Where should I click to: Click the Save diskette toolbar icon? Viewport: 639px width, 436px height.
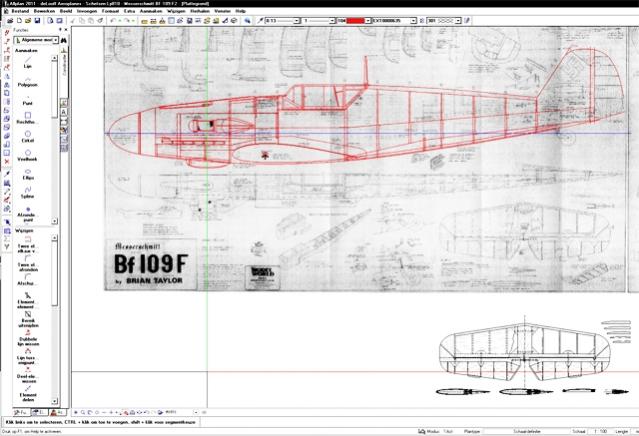coord(37,20)
